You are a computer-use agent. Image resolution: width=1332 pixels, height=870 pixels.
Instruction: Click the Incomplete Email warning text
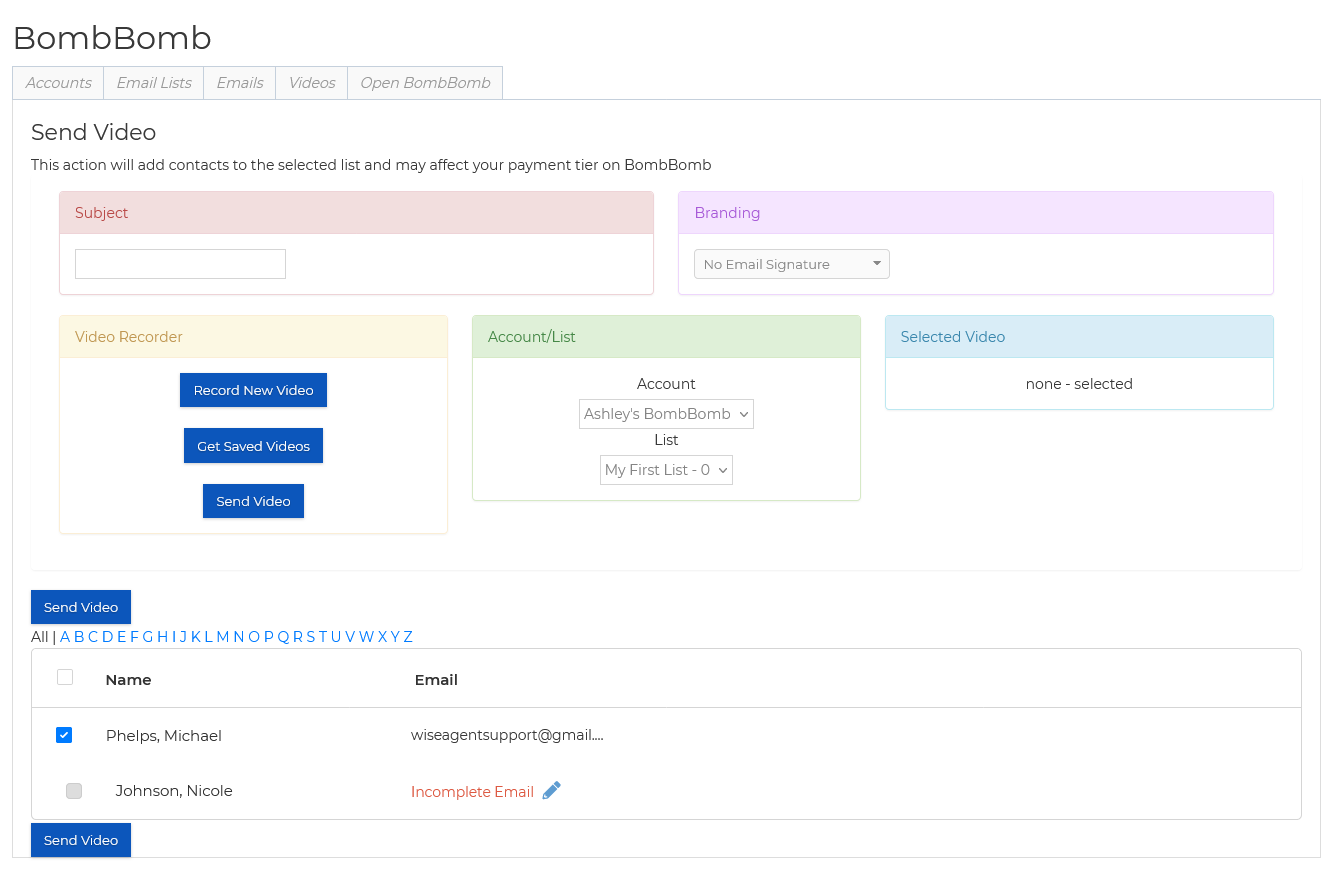[x=472, y=792]
